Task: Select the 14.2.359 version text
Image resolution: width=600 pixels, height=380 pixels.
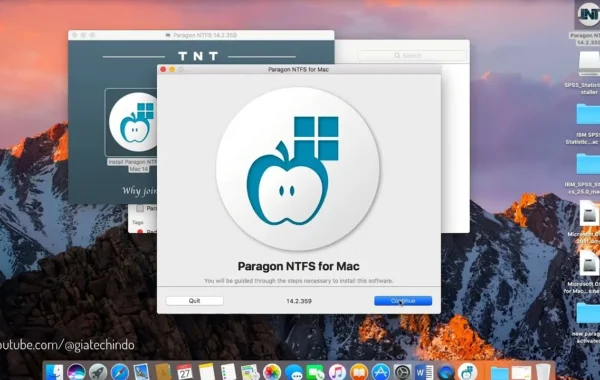Action: point(299,301)
